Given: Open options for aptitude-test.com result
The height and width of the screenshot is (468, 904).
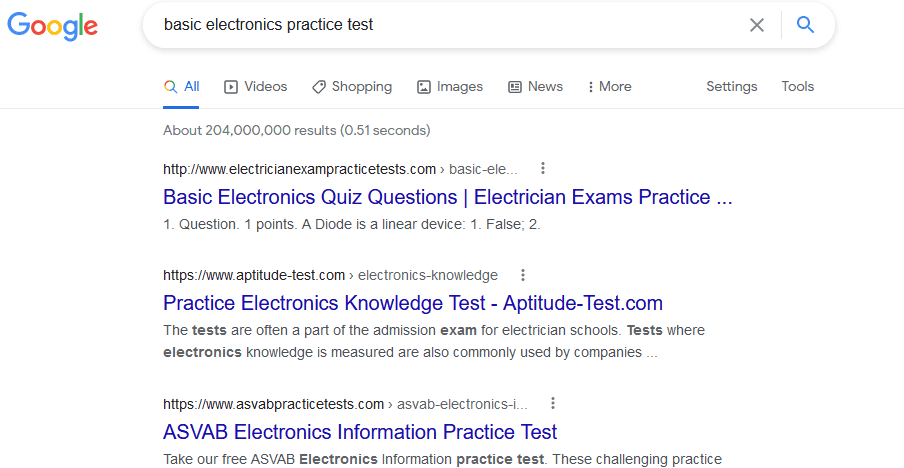Looking at the screenshot, I should point(523,275).
